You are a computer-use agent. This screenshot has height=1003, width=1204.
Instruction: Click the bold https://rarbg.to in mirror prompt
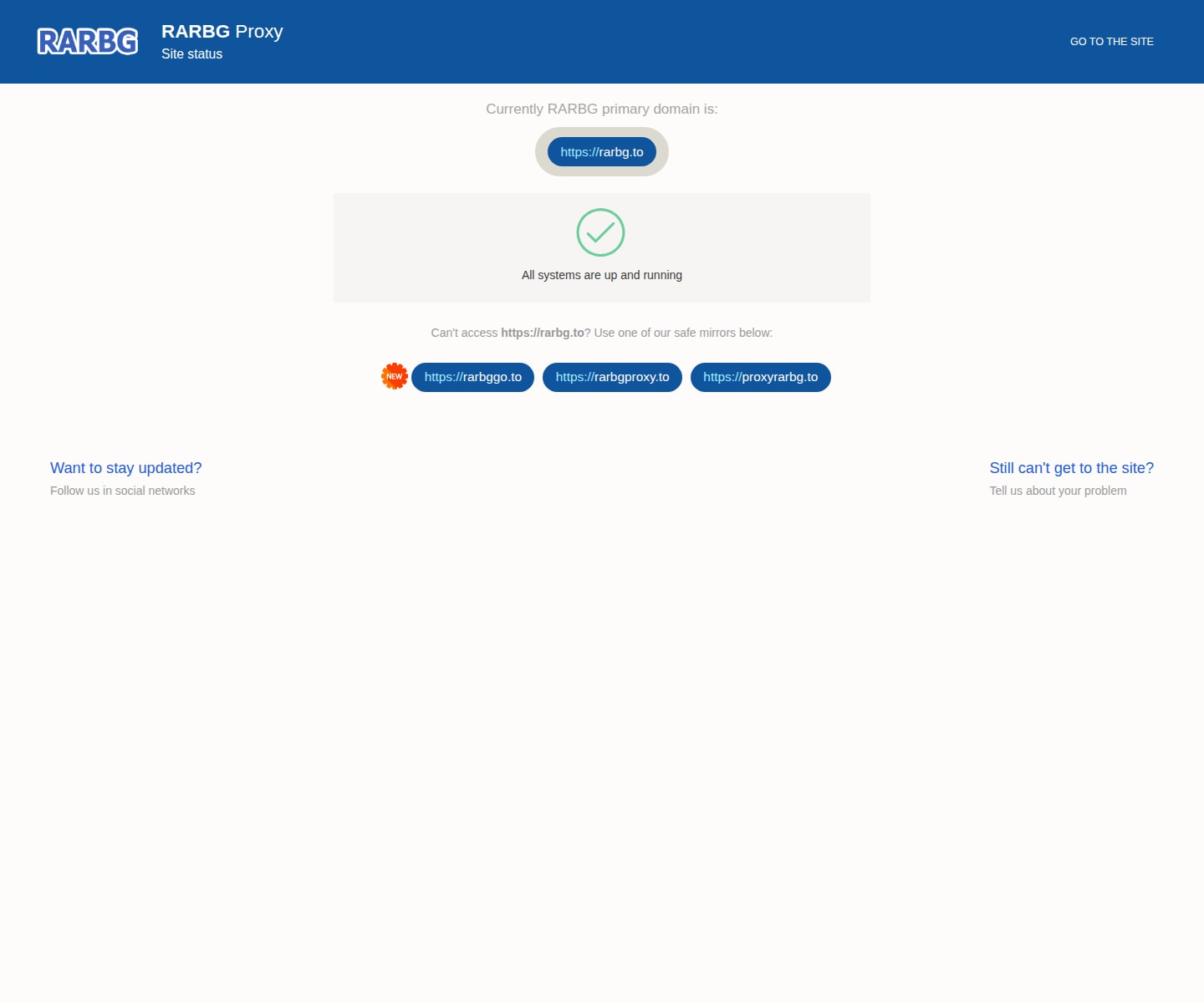(542, 332)
